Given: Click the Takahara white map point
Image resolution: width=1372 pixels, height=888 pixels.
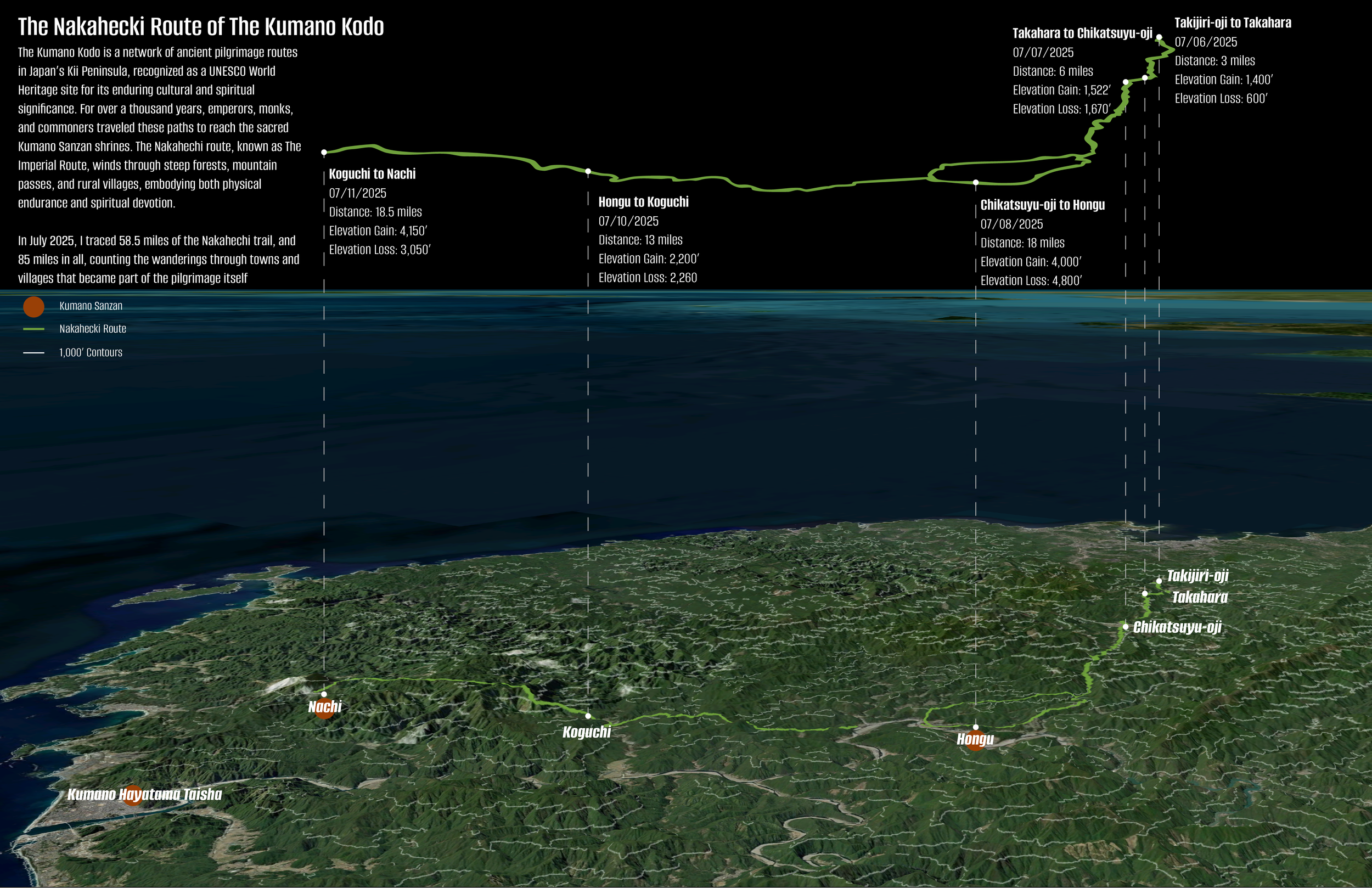Looking at the screenshot, I should click(x=1145, y=593).
